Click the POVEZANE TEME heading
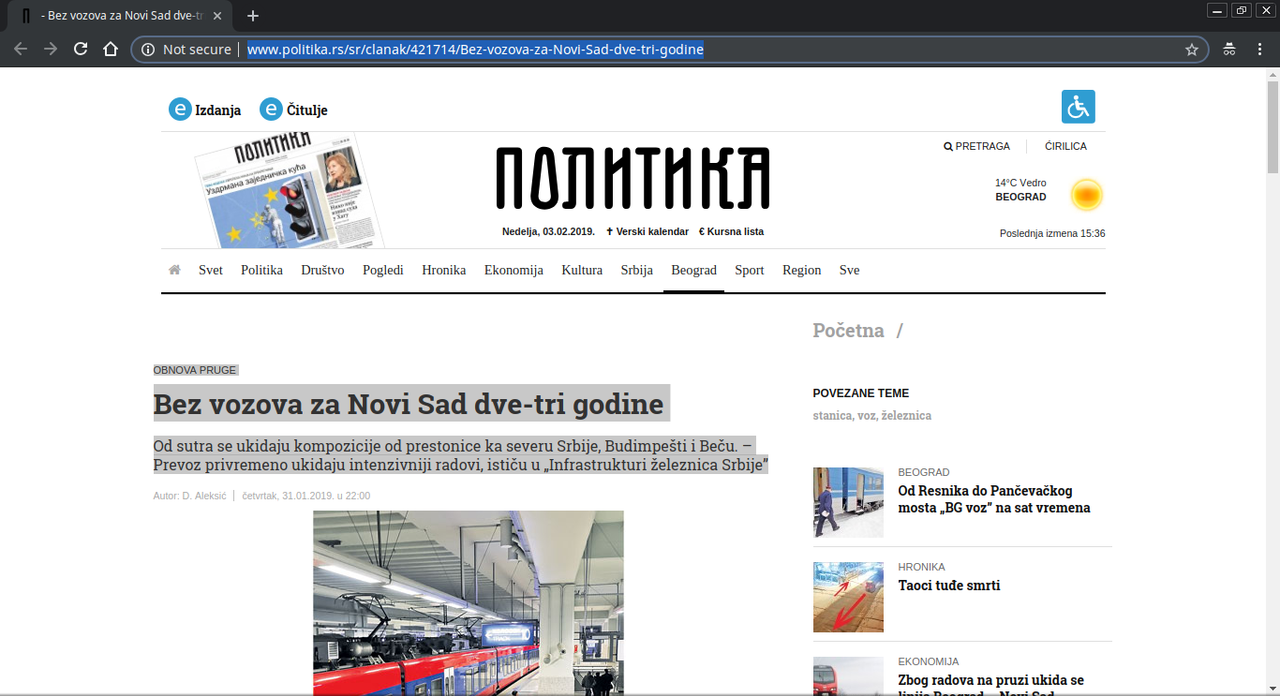Viewport: 1280px width, 696px height. [x=861, y=393]
